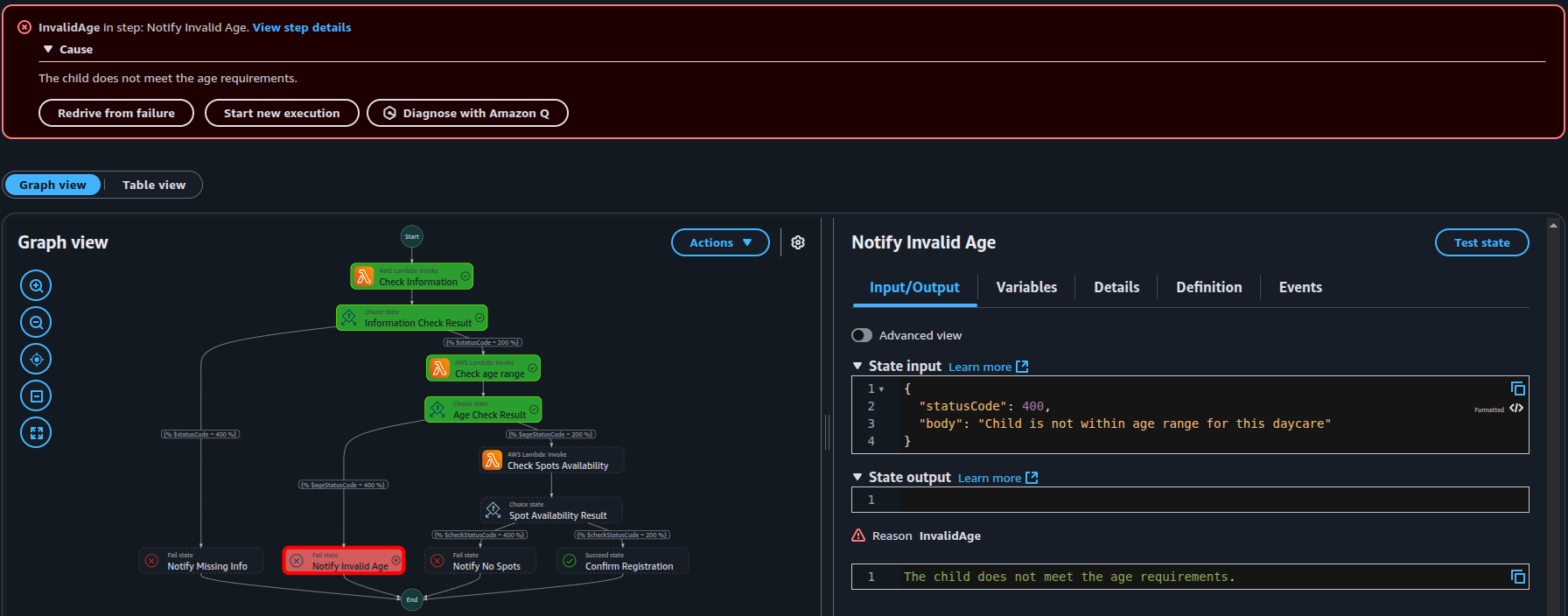
Task: Open graph settings gear icon
Action: [x=798, y=242]
